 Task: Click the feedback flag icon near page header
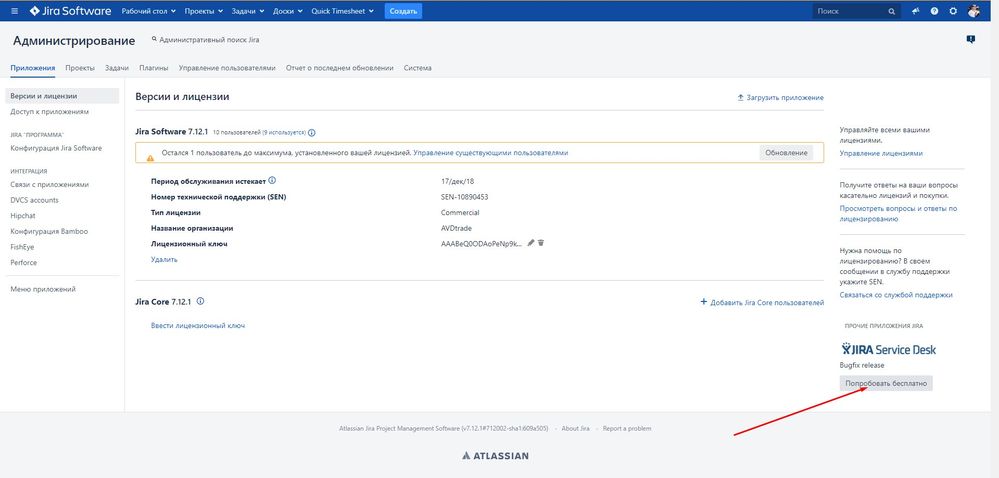click(971, 40)
